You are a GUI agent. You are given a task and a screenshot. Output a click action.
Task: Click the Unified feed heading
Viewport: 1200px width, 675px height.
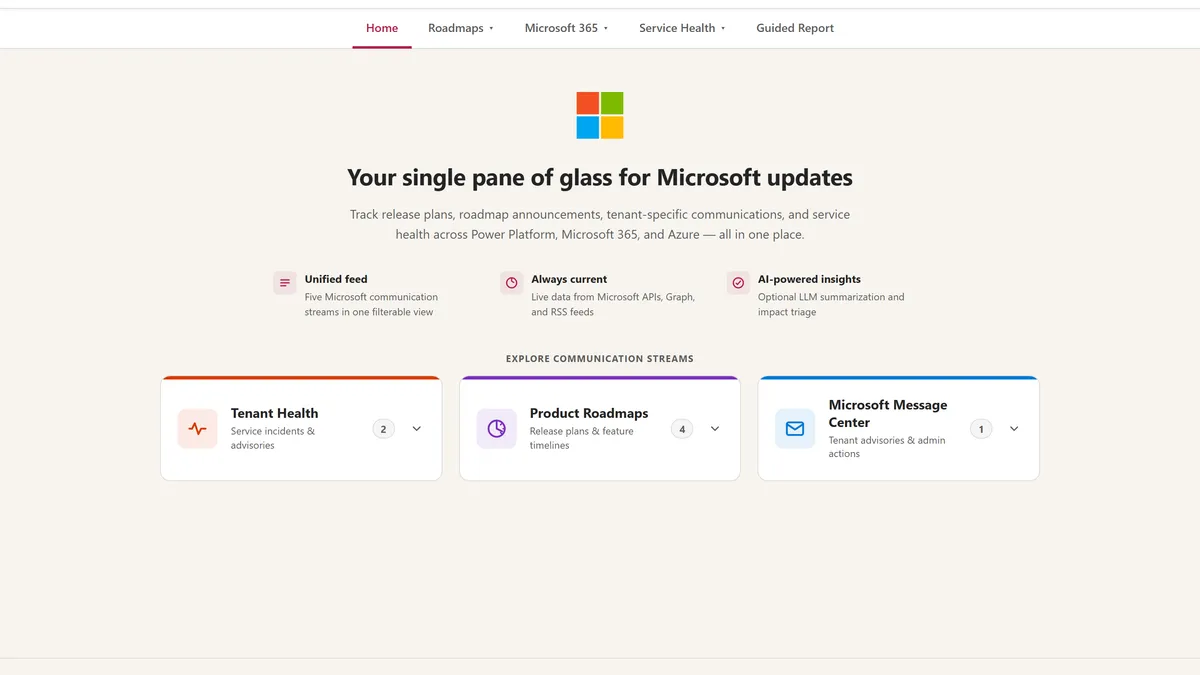point(336,279)
